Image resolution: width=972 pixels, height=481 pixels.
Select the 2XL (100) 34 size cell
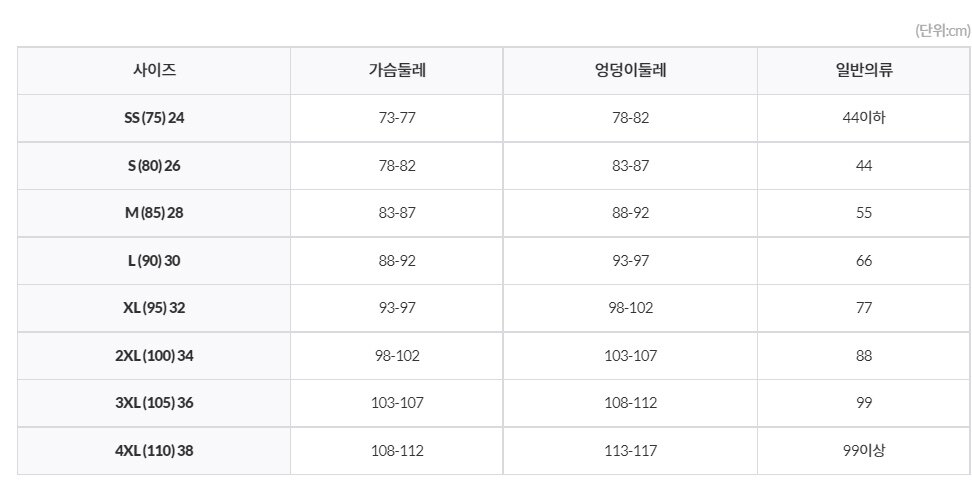tap(154, 356)
